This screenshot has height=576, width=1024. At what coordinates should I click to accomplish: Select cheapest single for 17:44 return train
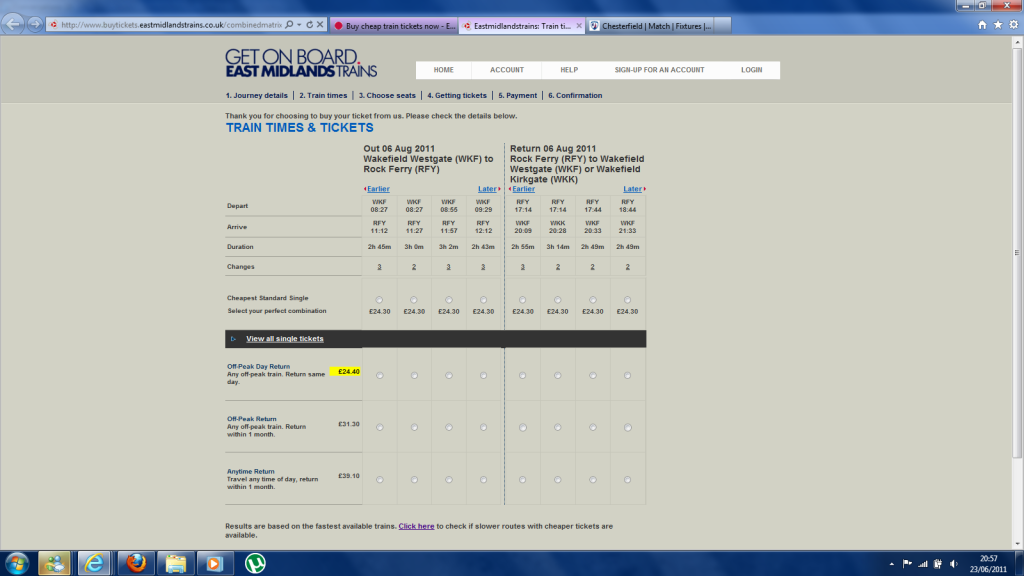pyautogui.click(x=592, y=300)
